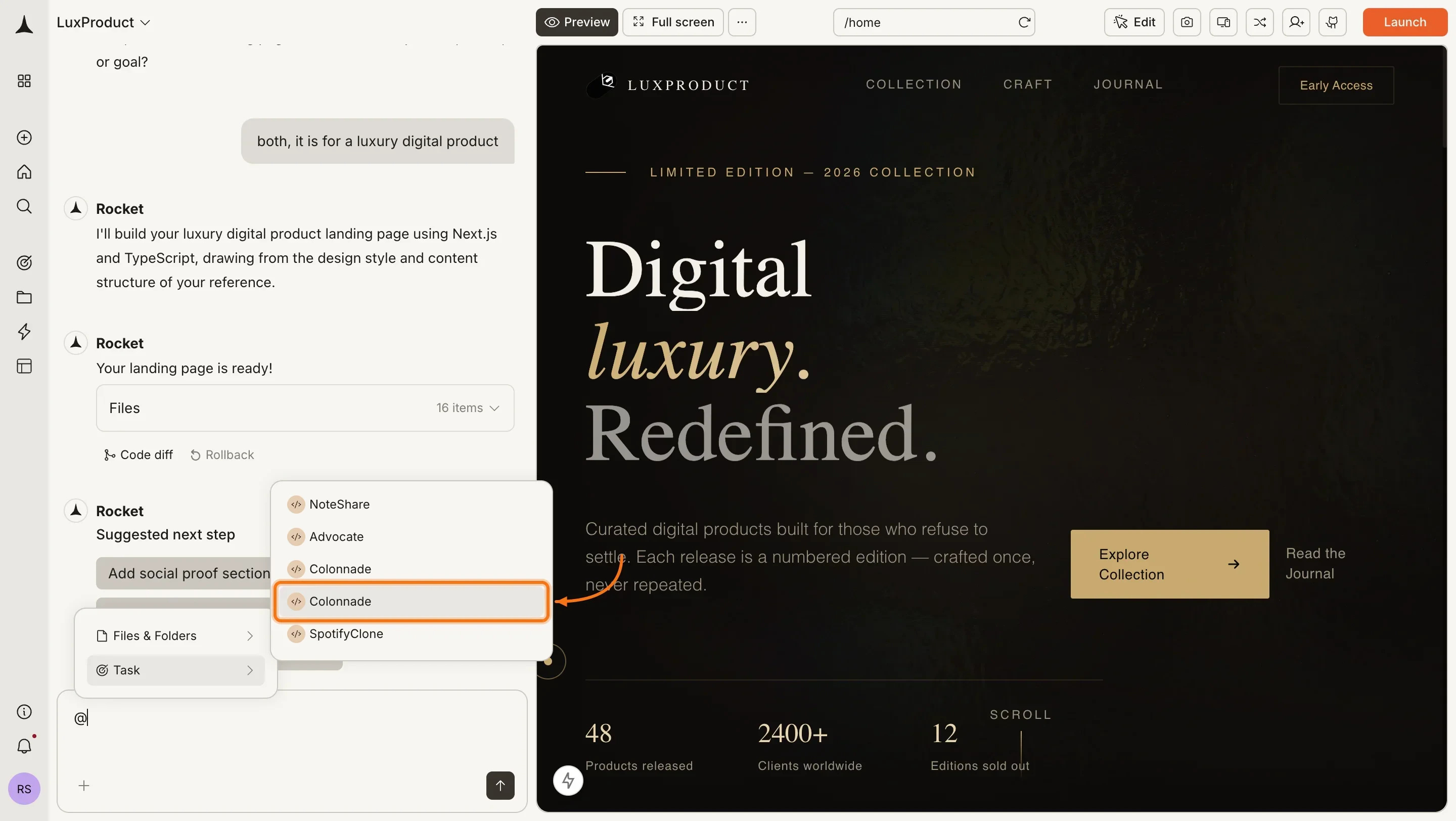Open COLLECTION nav link in preview
The image size is (1456, 821).
point(914,84)
